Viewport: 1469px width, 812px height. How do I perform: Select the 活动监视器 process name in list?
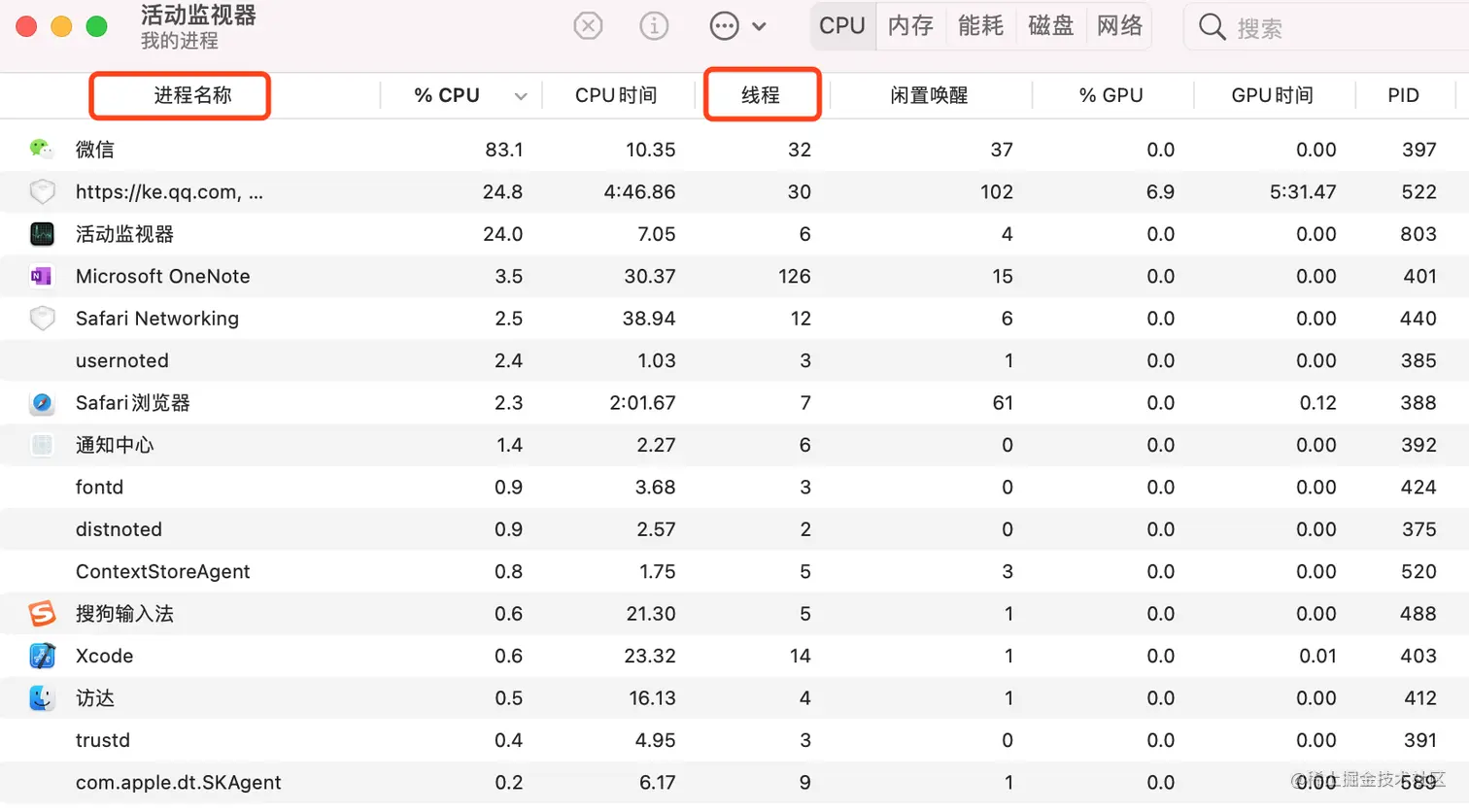pyautogui.click(x=124, y=234)
